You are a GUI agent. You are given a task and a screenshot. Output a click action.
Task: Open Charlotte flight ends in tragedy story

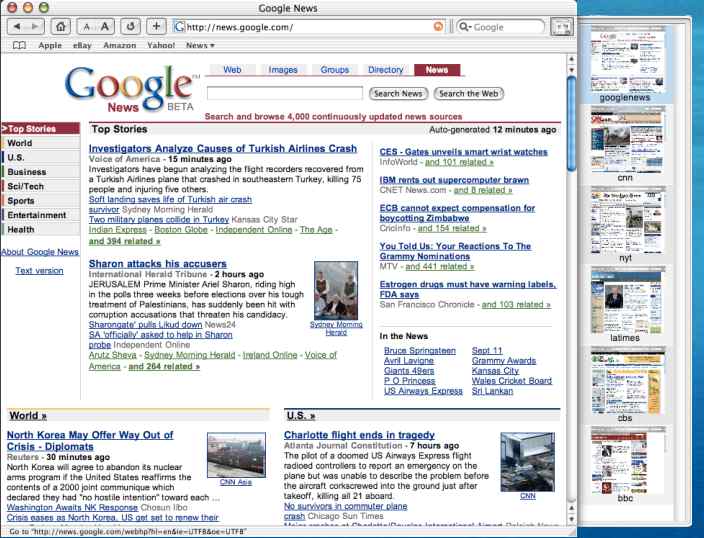(x=359, y=435)
